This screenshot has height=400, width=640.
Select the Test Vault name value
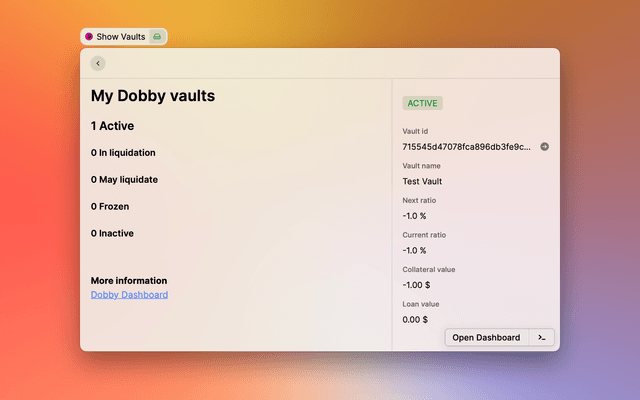coord(422,181)
